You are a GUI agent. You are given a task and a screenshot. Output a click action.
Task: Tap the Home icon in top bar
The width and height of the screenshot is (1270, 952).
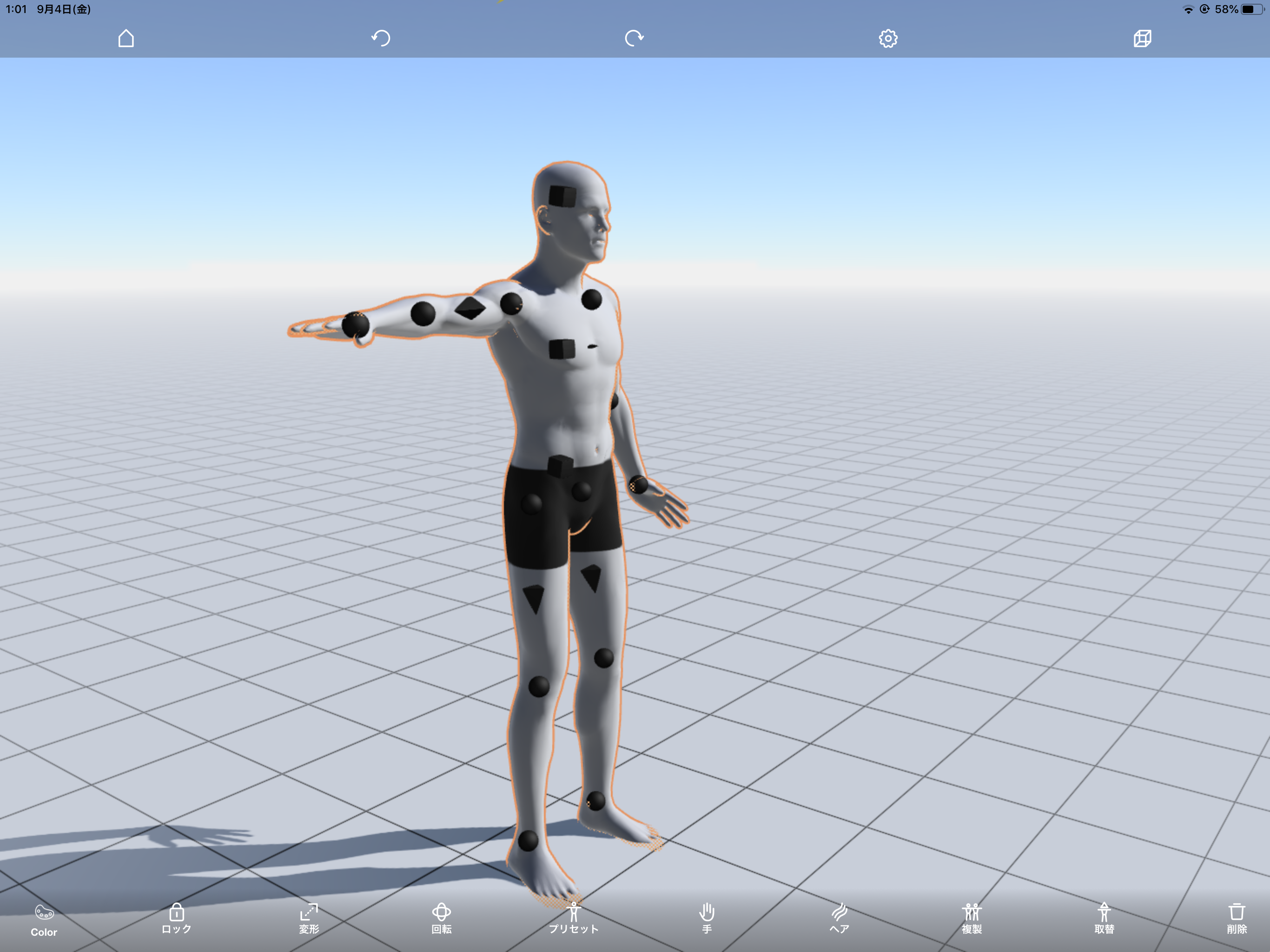coord(126,39)
